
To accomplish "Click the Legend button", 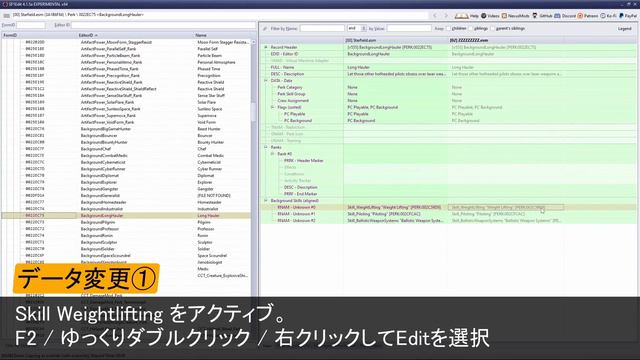I will (x=624, y=29).
